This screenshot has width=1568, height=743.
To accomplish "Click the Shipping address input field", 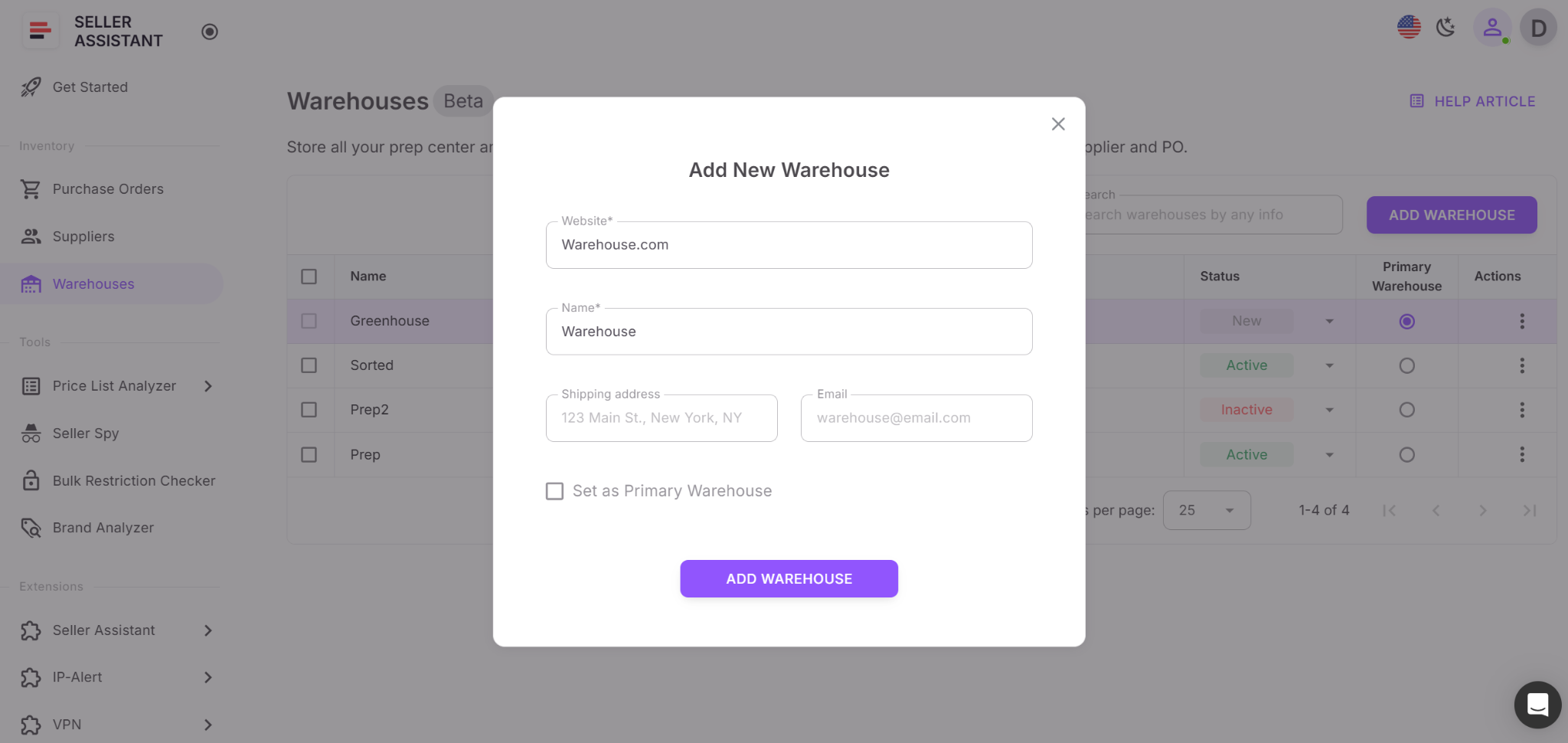I will [x=661, y=417].
